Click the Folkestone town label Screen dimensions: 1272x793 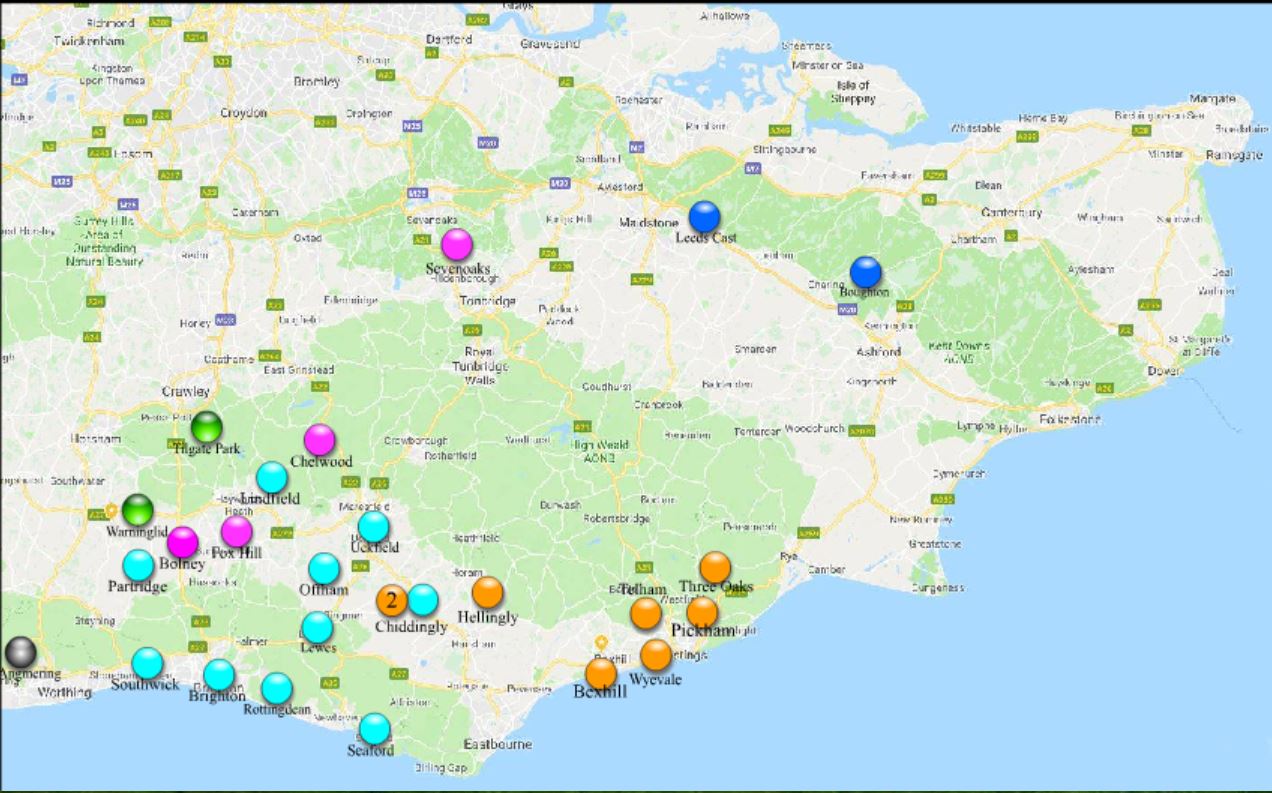point(1070,419)
